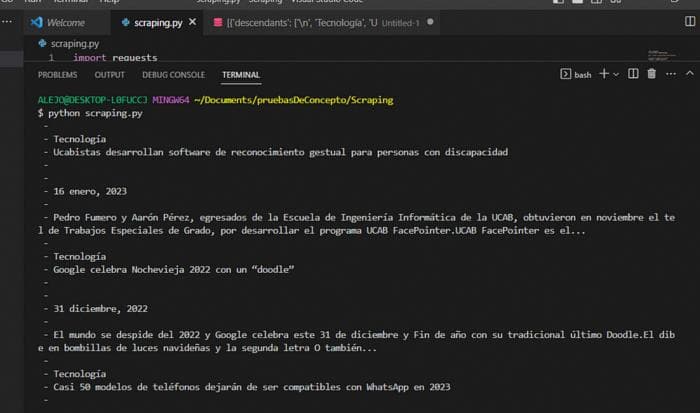Open the terminal panel more actions menu
The height and width of the screenshot is (413, 700).
coord(671,74)
